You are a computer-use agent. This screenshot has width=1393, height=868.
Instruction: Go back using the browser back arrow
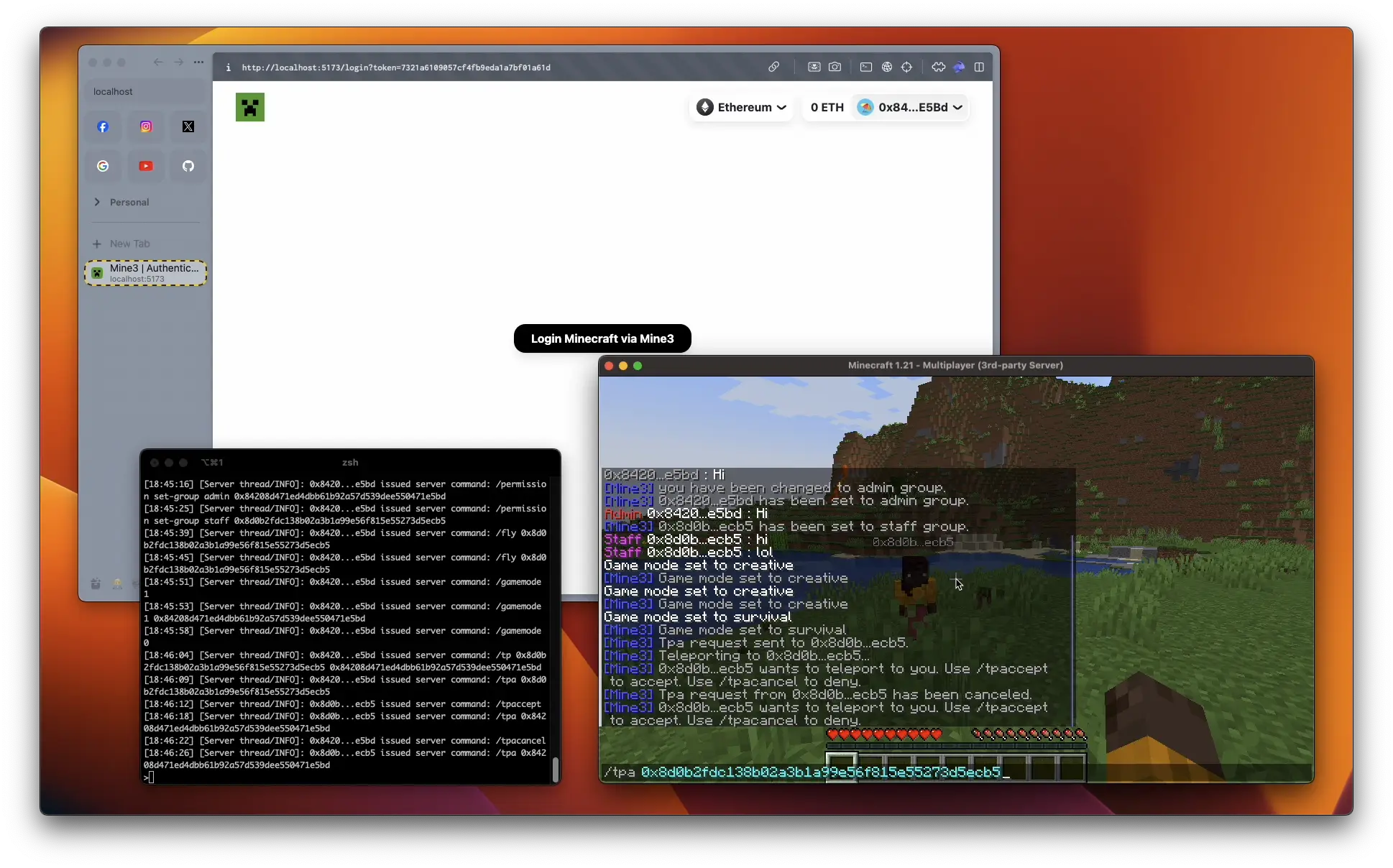(158, 63)
